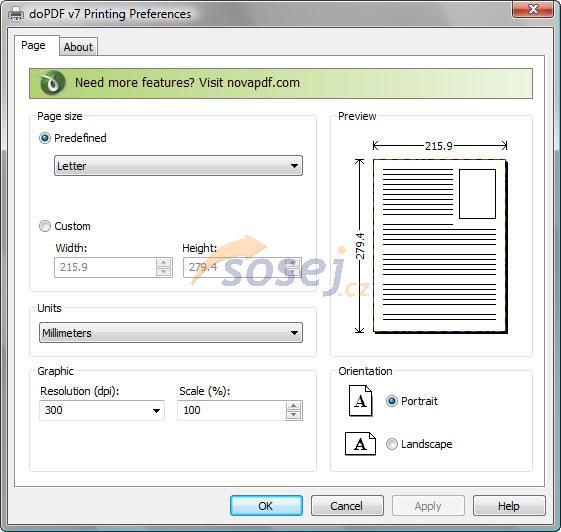This screenshot has width=561, height=532.
Task: Click the landscape page icon
Action: tap(360, 444)
